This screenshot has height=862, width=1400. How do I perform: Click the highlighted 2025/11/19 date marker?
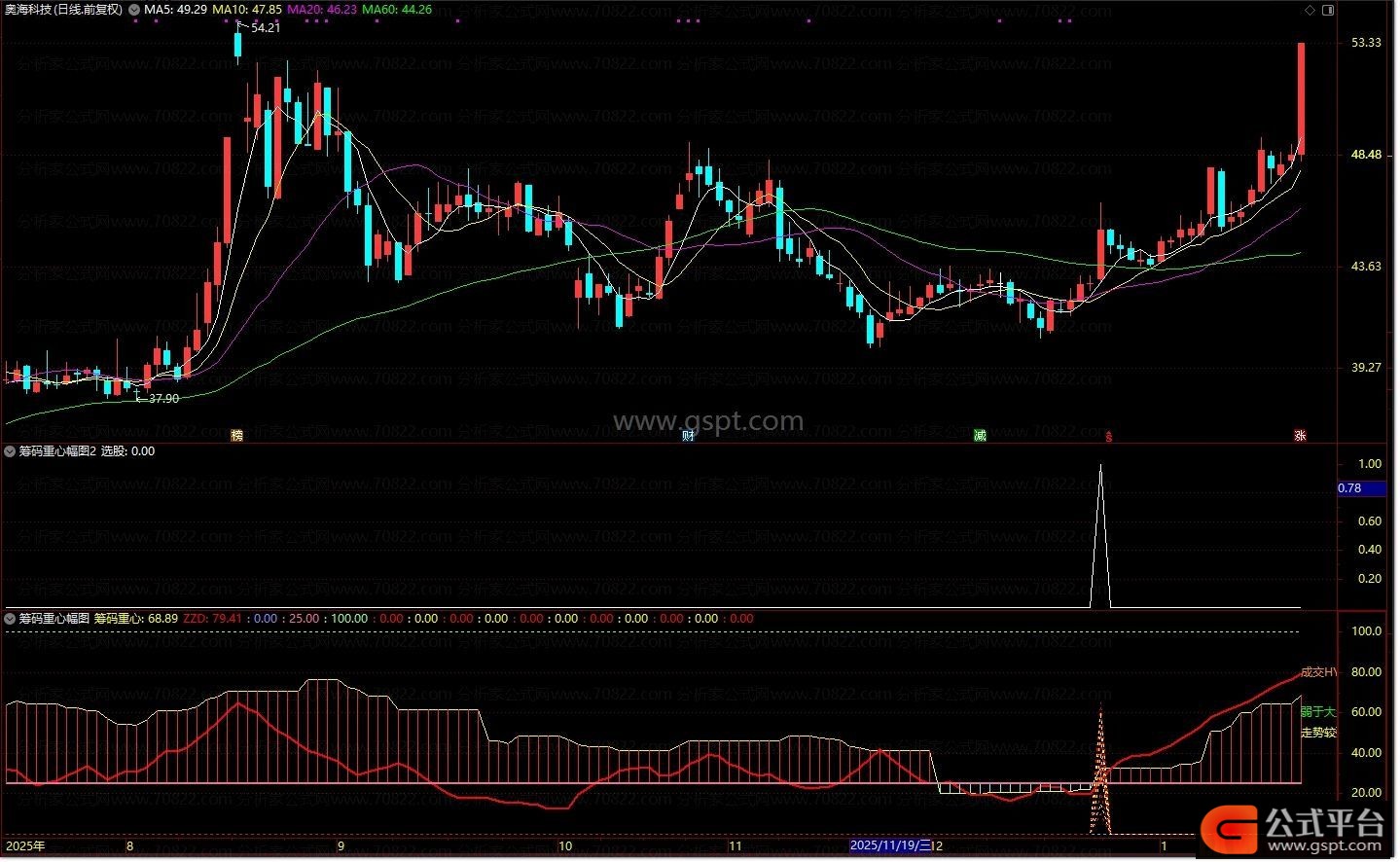point(889,845)
